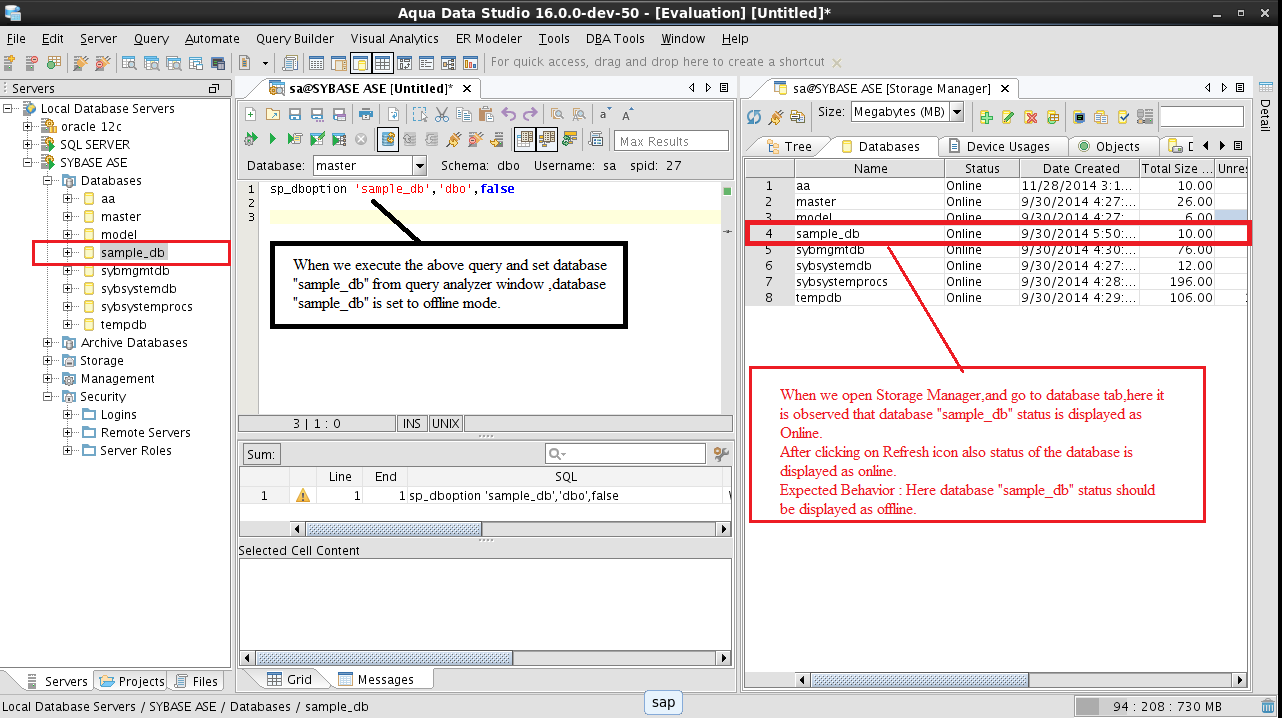The image size is (1284, 722).
Task: Toggle the INS insert mode indicator
Action: [x=411, y=423]
